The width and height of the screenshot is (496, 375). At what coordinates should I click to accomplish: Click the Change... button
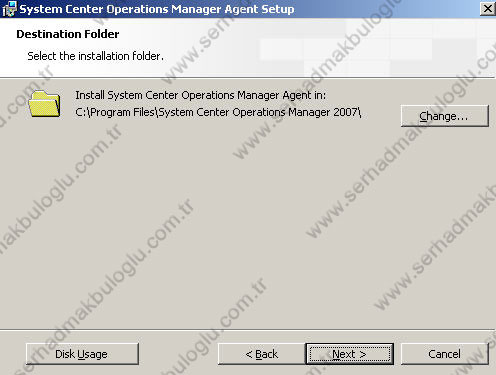pyautogui.click(x=445, y=116)
